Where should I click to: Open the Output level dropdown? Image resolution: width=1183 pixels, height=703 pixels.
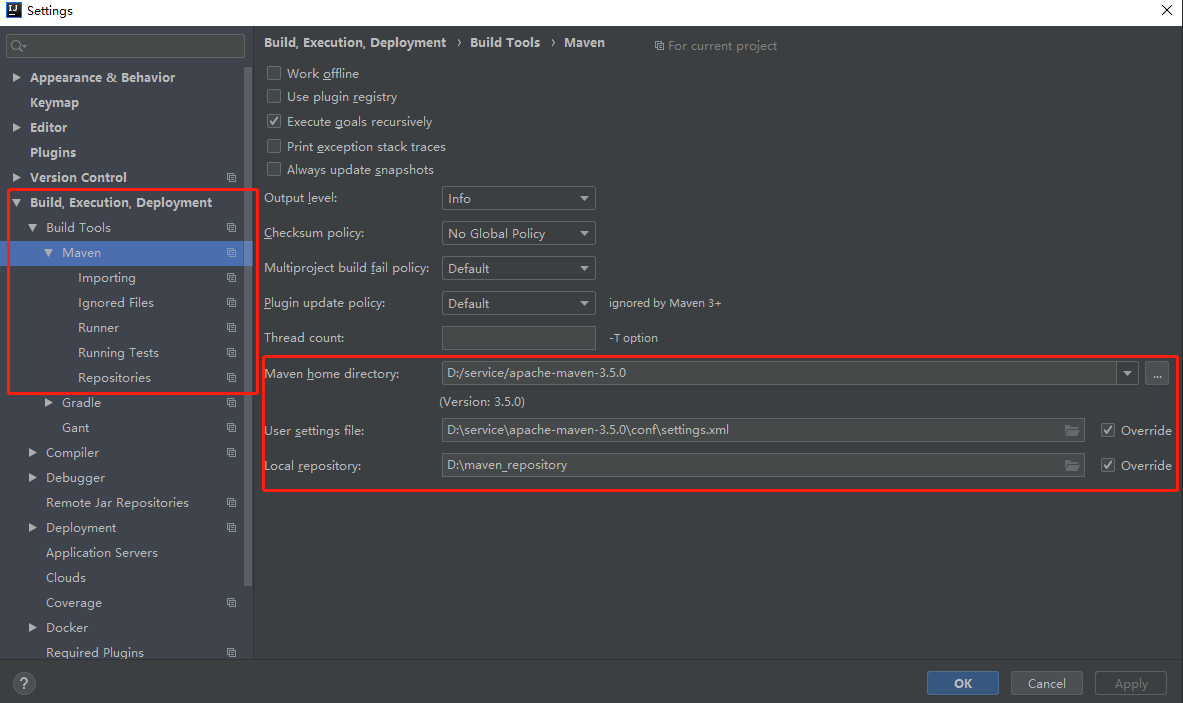518,198
